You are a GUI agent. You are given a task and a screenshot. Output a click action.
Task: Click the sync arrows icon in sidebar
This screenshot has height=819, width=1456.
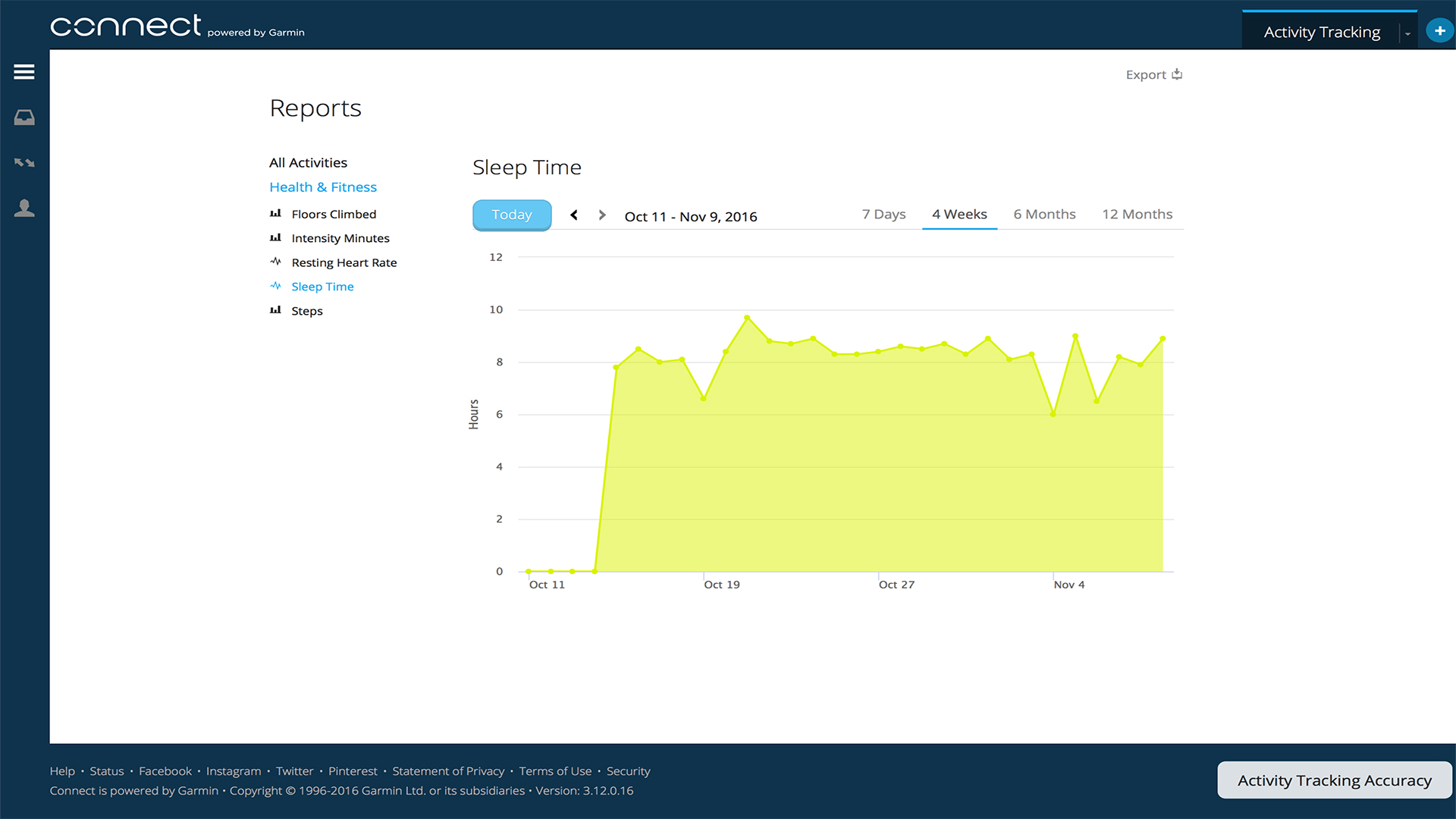24,163
